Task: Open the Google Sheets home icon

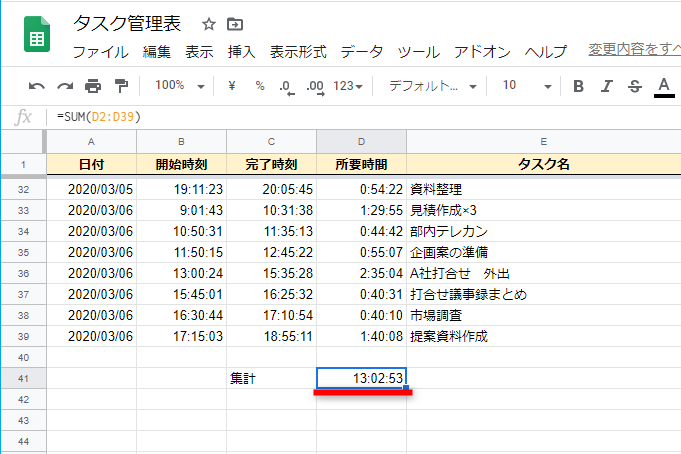Action: pyautogui.click(x=37, y=34)
